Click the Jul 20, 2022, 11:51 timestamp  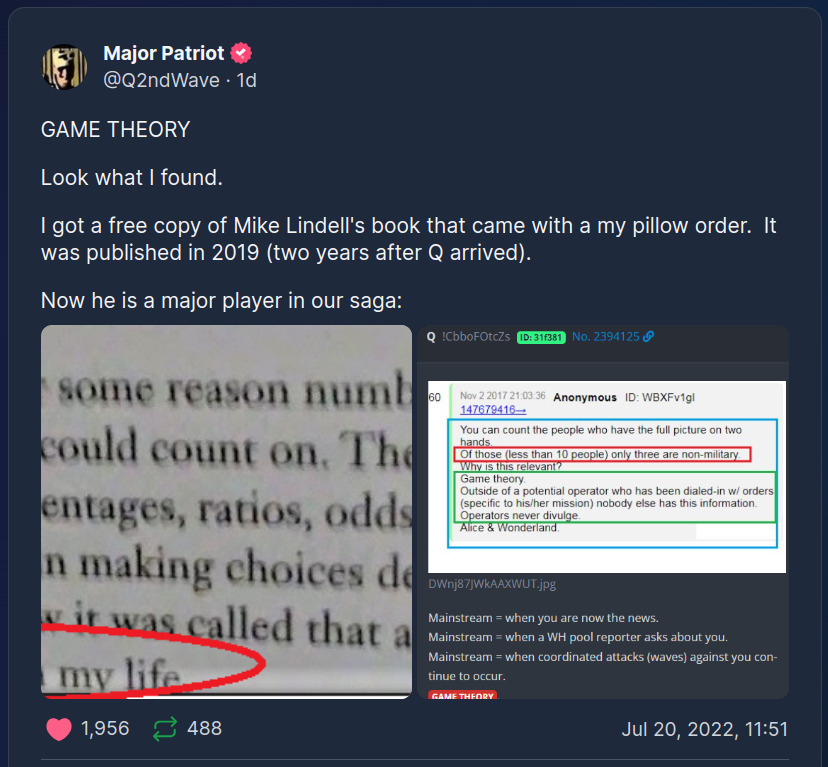click(704, 729)
